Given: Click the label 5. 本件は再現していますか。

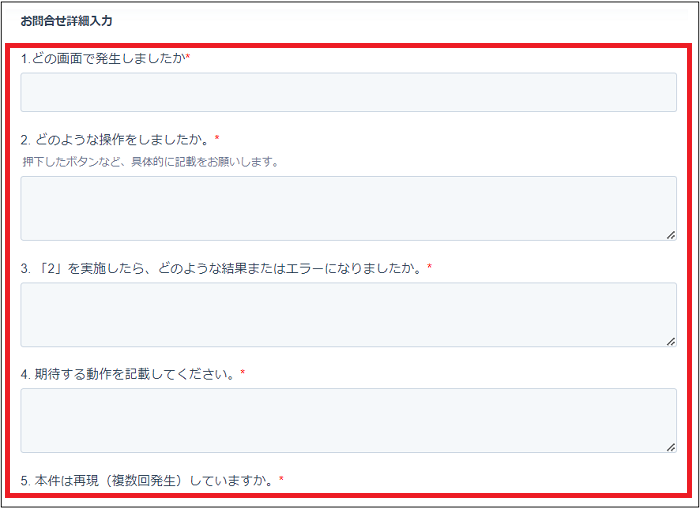Looking at the screenshot, I should [x=147, y=480].
